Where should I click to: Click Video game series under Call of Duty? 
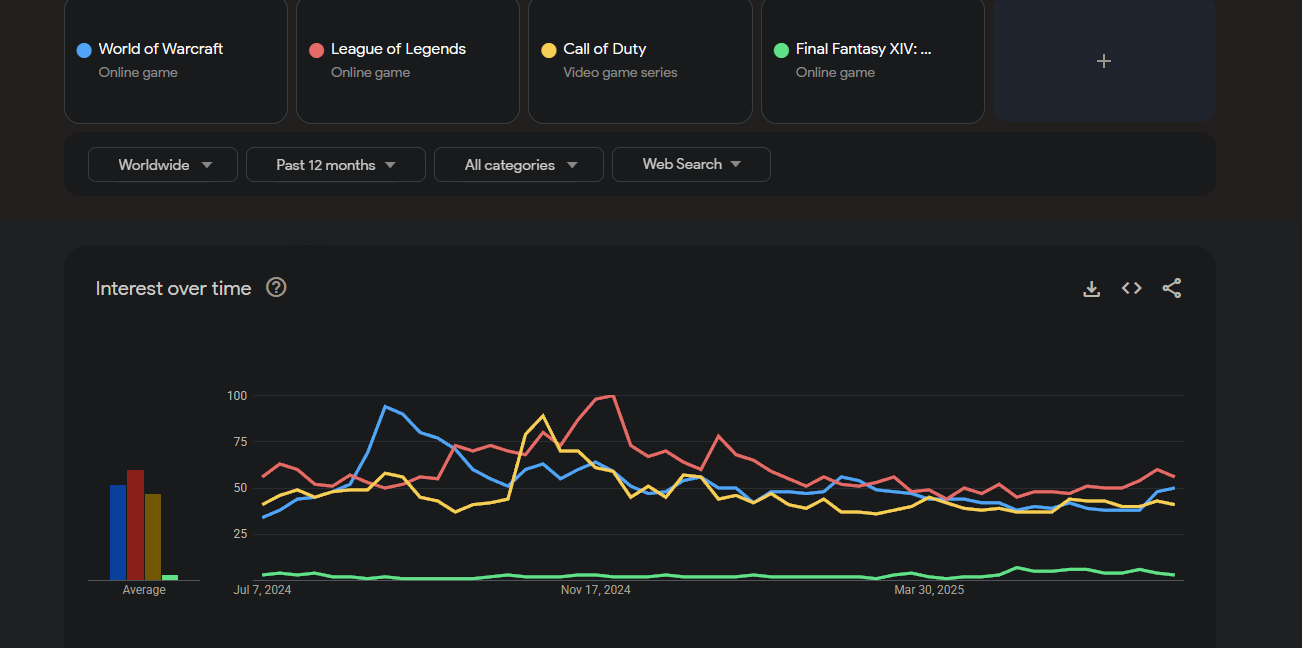(x=620, y=73)
